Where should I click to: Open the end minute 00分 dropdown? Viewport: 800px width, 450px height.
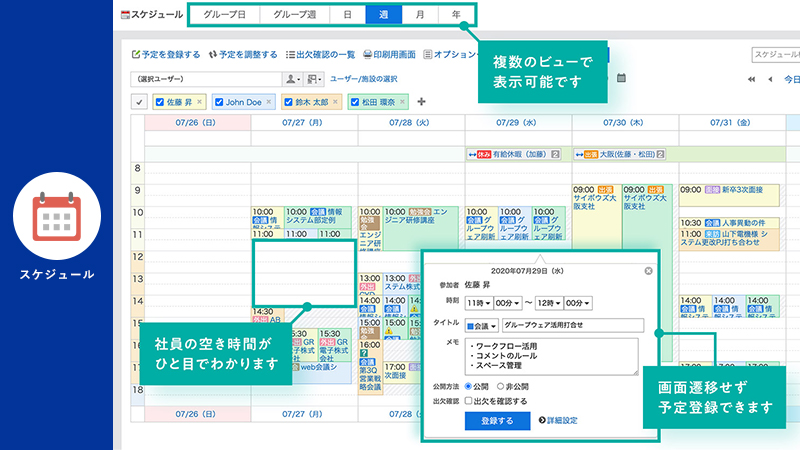click(579, 302)
